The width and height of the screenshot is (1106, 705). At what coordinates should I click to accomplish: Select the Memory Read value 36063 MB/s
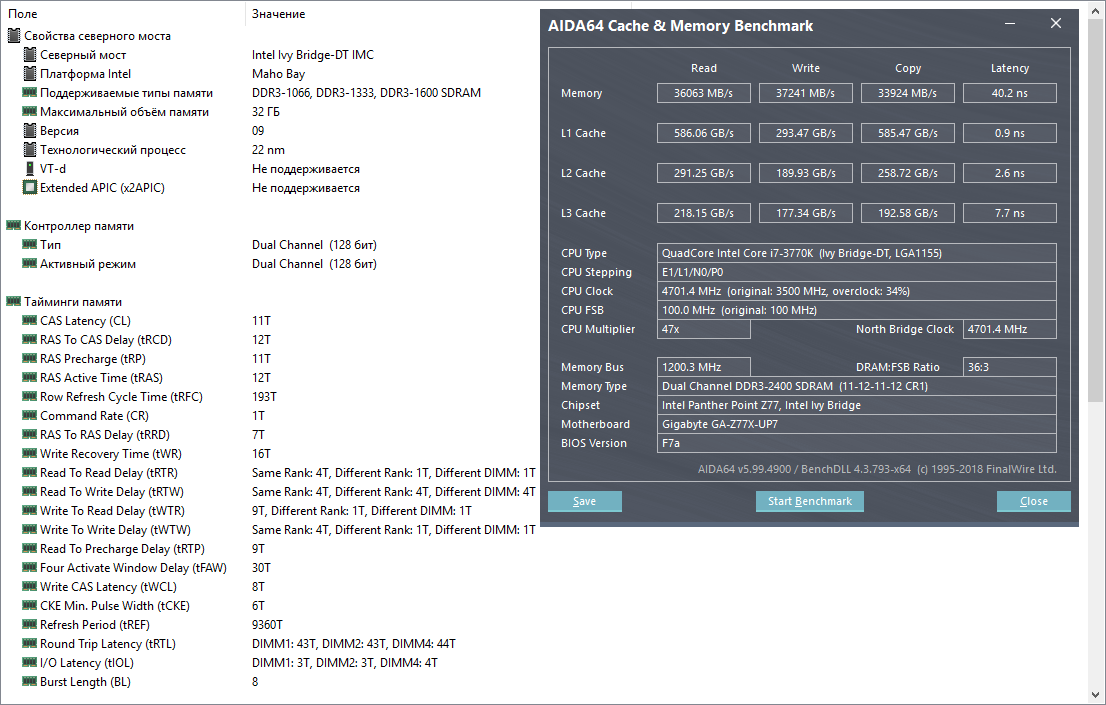703,93
